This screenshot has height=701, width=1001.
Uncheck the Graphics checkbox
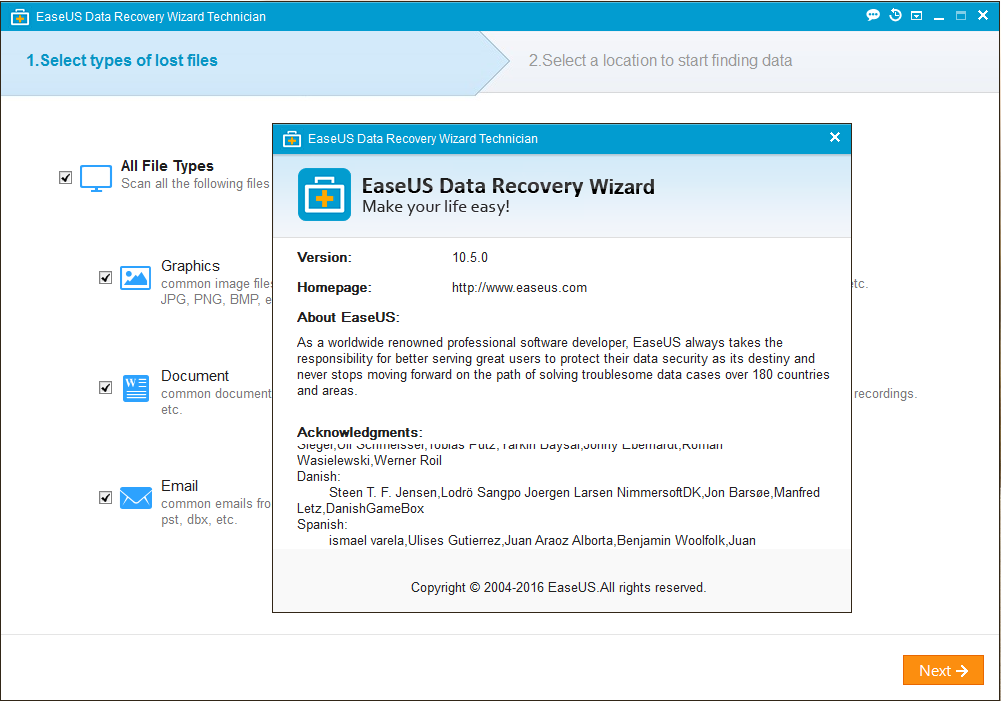click(x=105, y=278)
